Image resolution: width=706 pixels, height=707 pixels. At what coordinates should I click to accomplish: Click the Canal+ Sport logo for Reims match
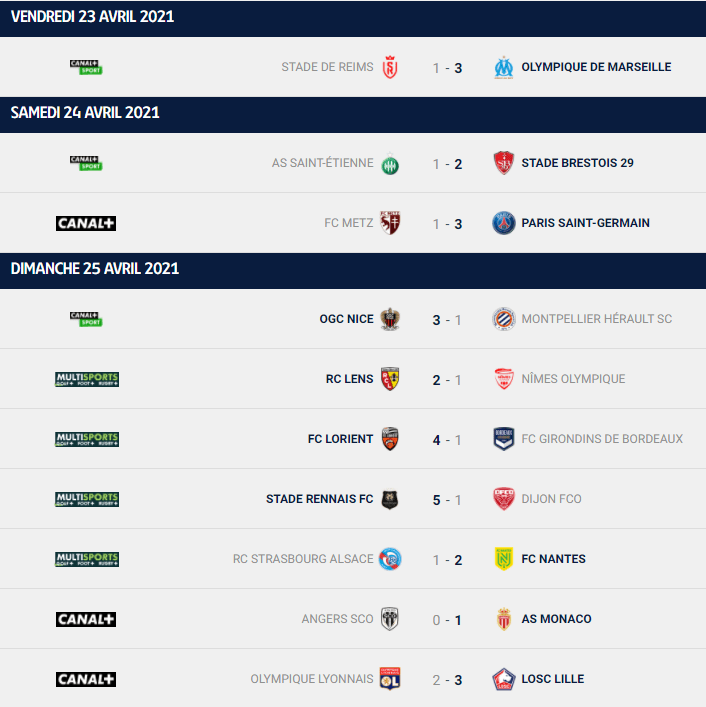[x=86, y=67]
